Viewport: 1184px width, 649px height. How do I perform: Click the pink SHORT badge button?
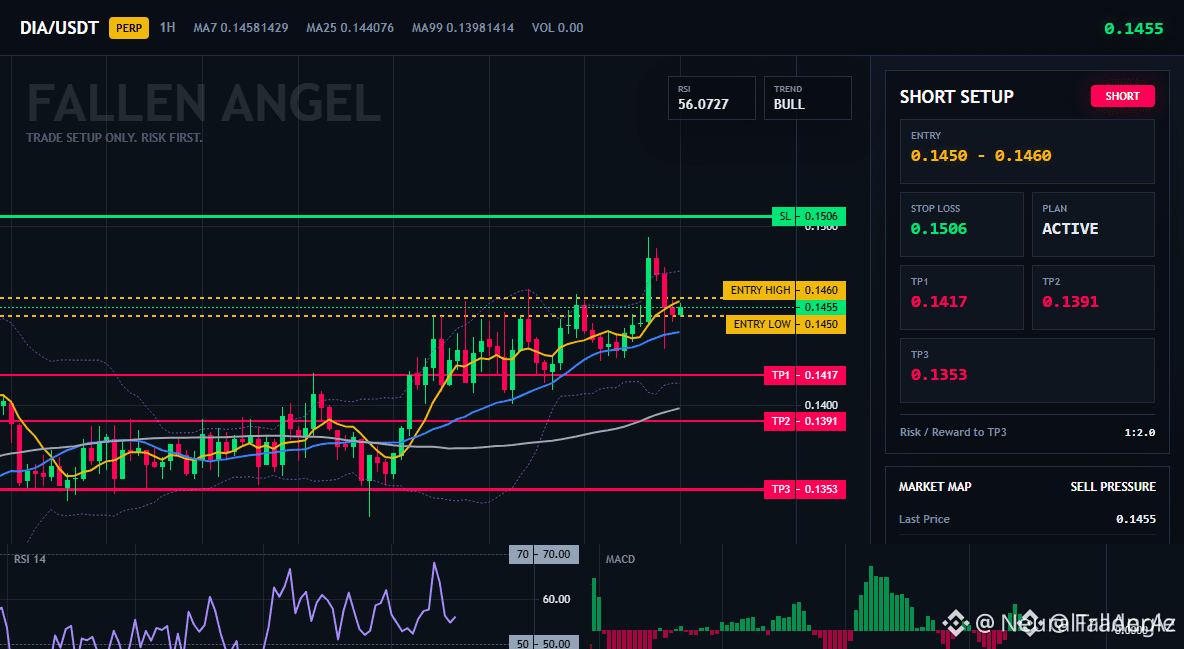pyautogui.click(x=1122, y=96)
